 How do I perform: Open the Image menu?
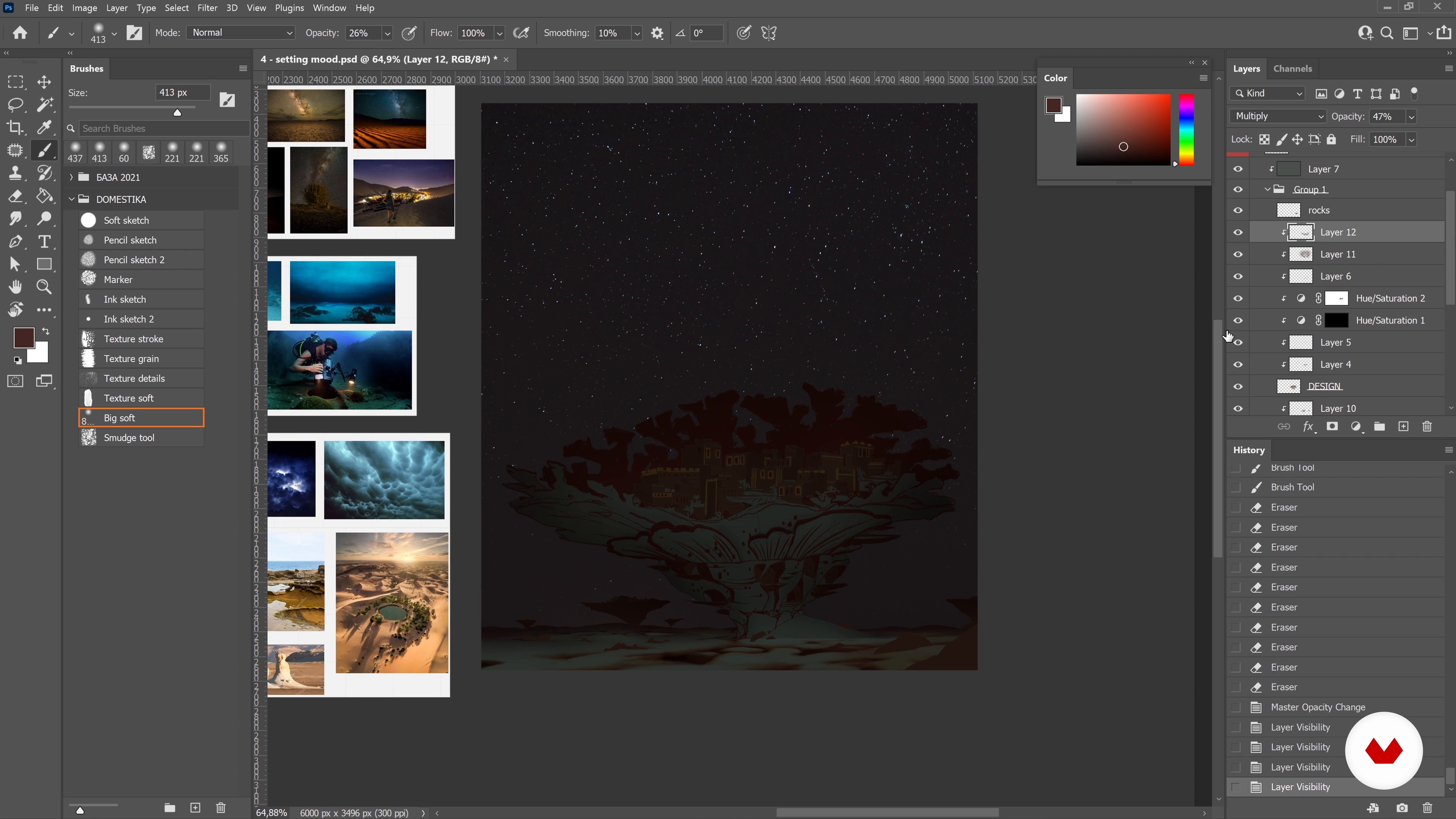coord(85,8)
